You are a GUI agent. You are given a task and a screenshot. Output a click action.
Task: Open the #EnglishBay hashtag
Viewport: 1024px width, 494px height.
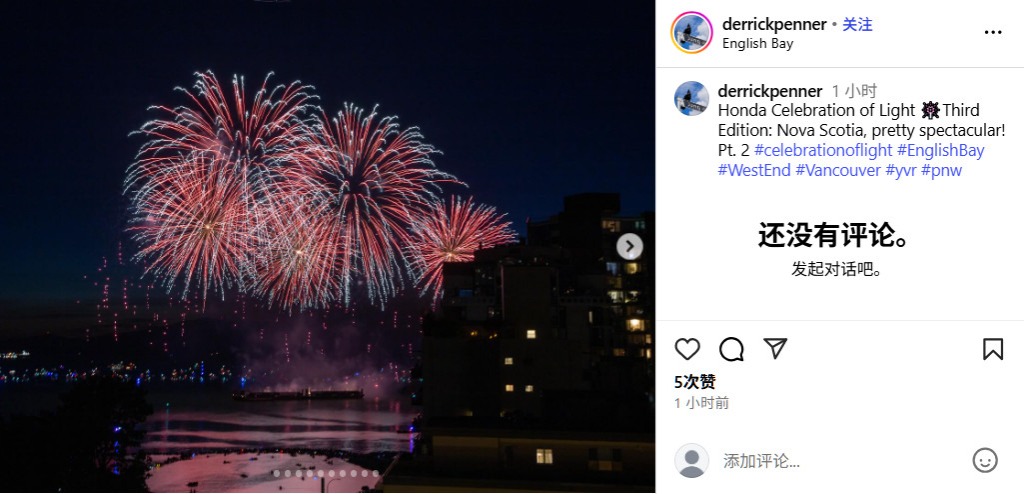pos(940,150)
